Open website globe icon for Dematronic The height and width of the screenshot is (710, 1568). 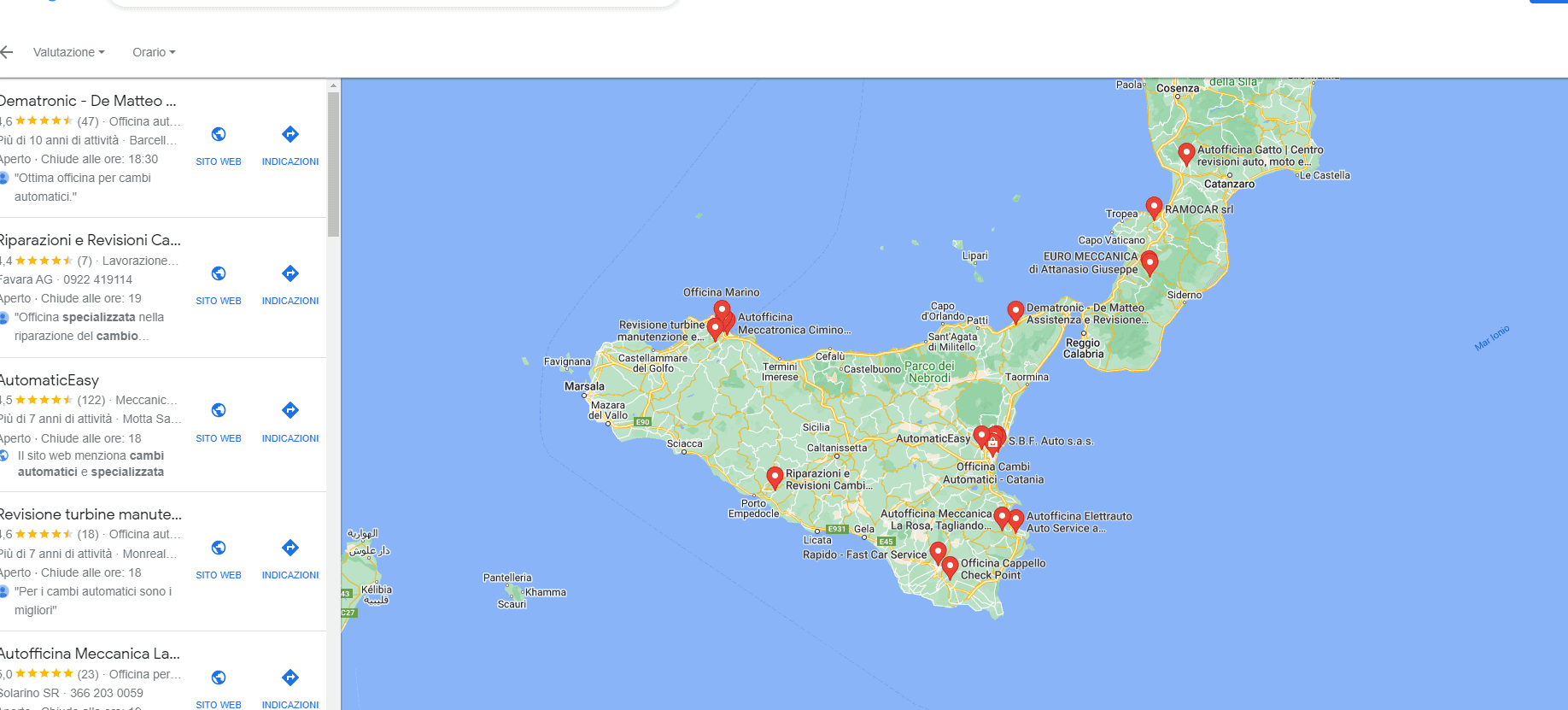219,134
